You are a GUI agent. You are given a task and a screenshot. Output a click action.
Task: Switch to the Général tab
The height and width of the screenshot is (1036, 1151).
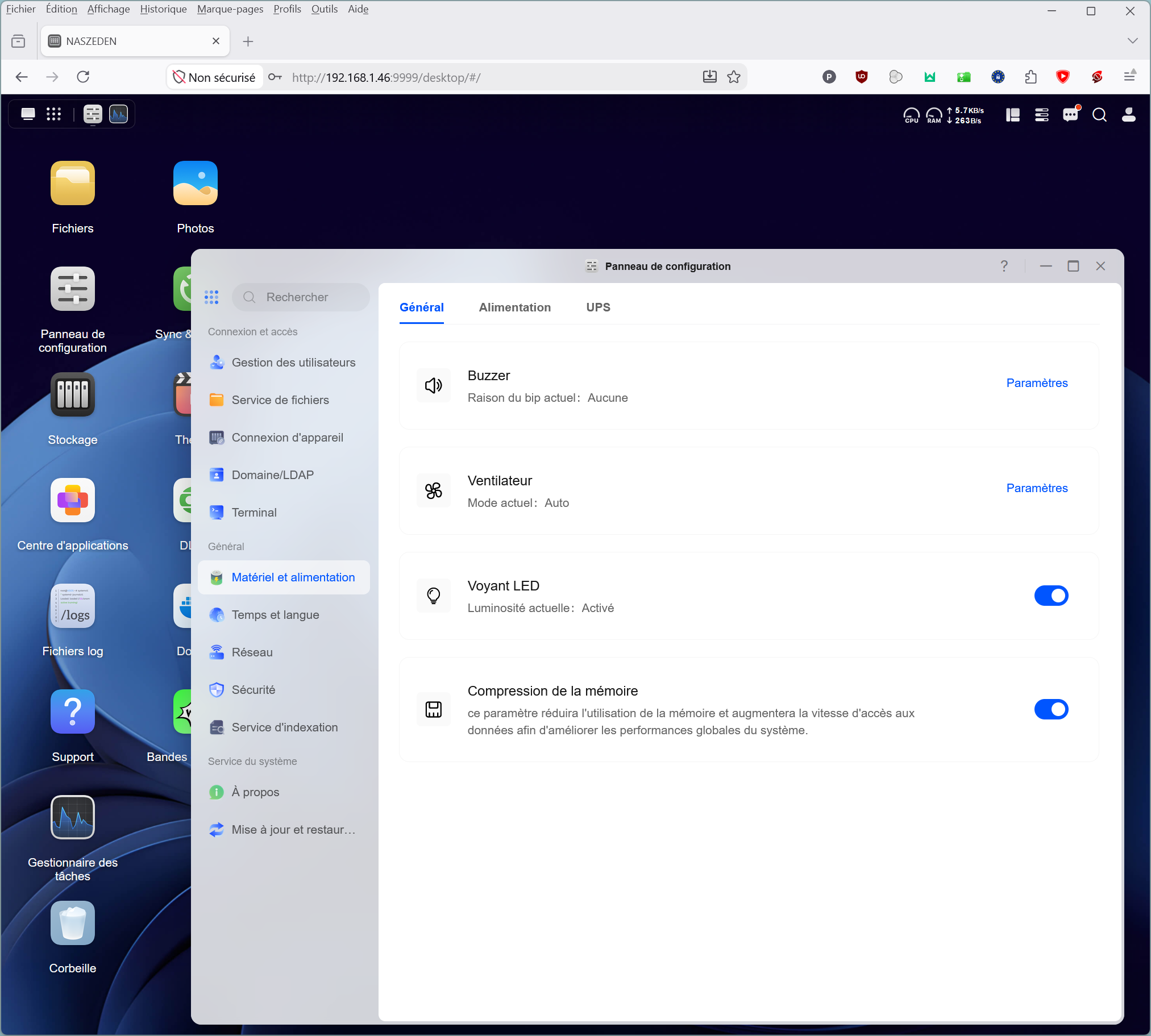[x=422, y=307]
